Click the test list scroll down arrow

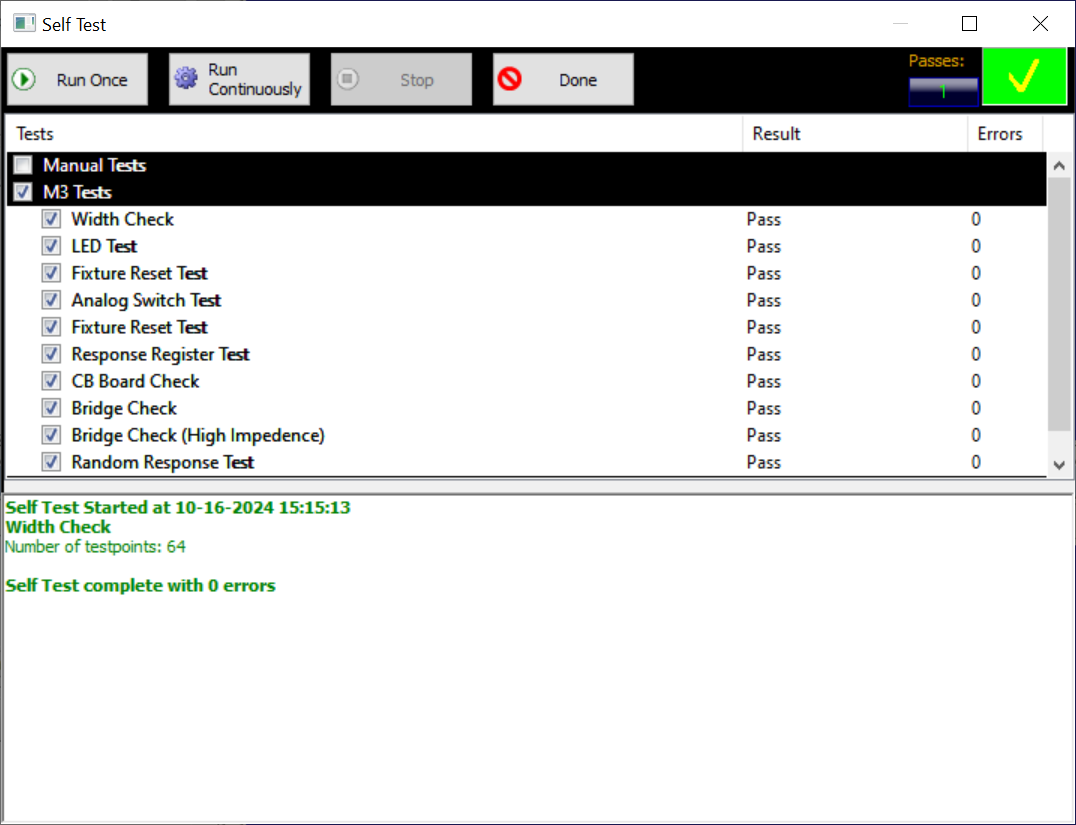click(1059, 465)
